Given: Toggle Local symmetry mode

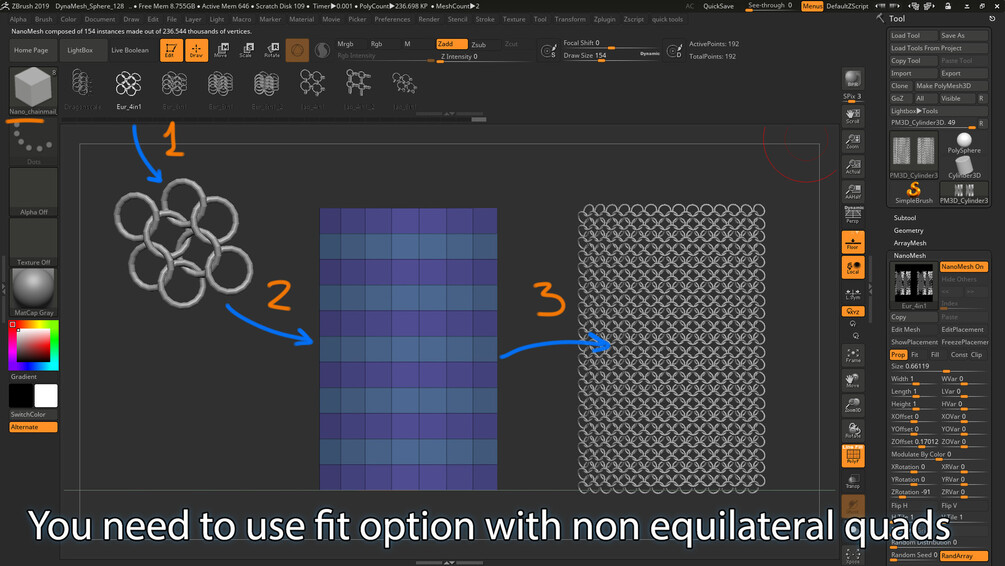Looking at the screenshot, I should point(852,267).
